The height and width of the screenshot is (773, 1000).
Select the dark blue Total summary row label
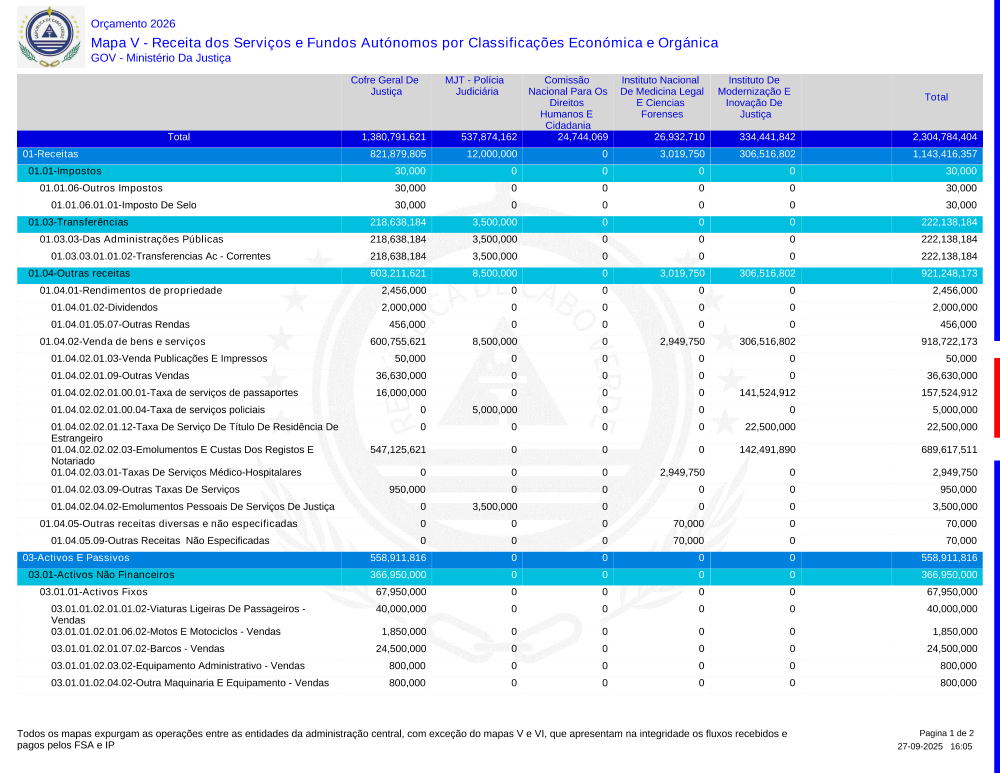[x=179, y=137]
